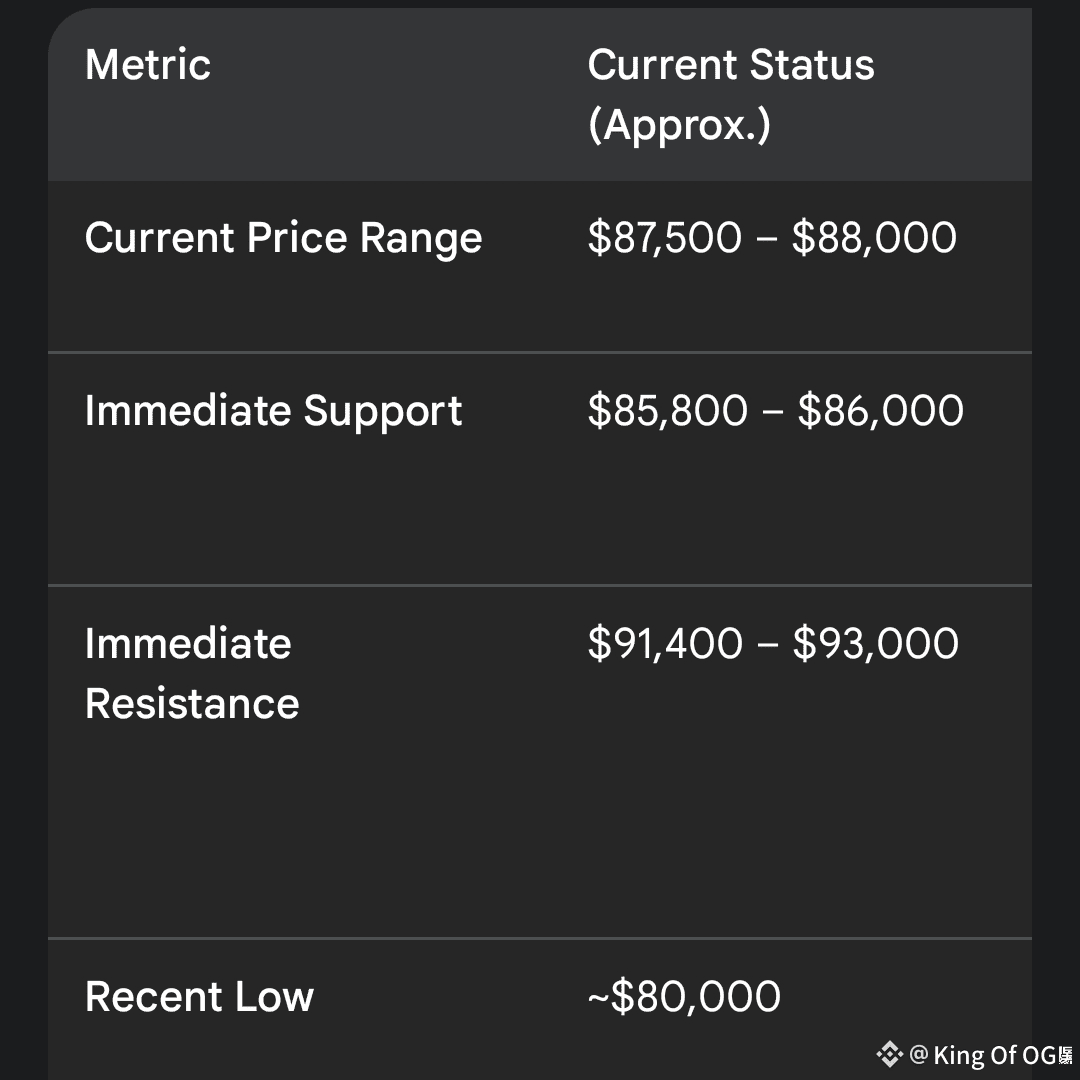Click the $87,500 price value
The image size is (1080, 1080).
tap(665, 238)
